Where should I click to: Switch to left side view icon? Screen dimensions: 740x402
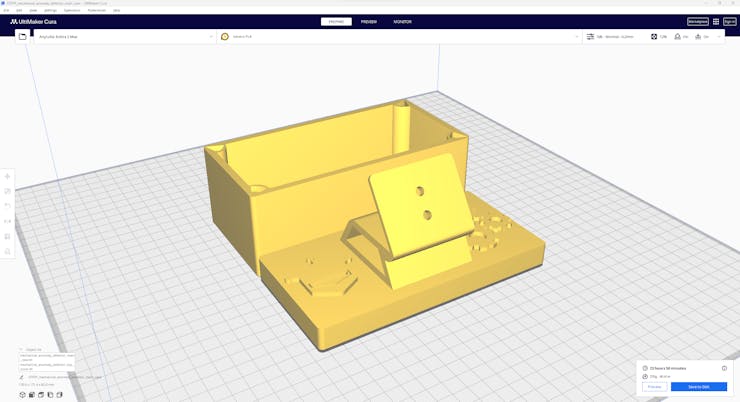[50, 395]
